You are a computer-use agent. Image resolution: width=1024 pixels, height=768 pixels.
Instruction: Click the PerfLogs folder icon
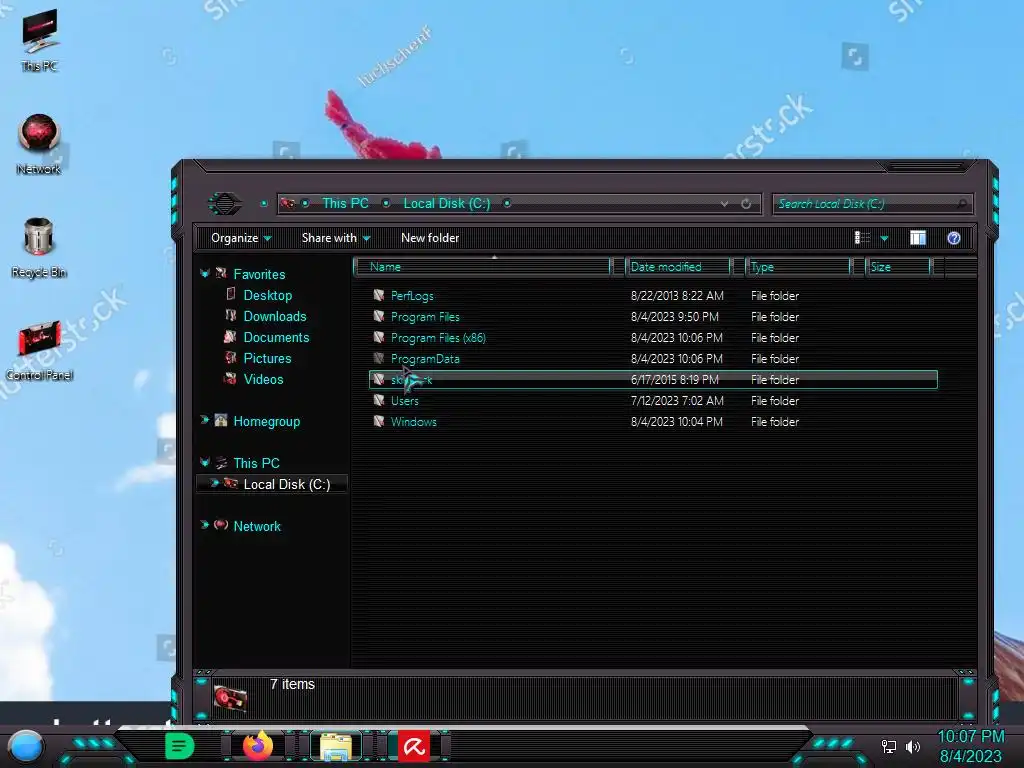379,295
